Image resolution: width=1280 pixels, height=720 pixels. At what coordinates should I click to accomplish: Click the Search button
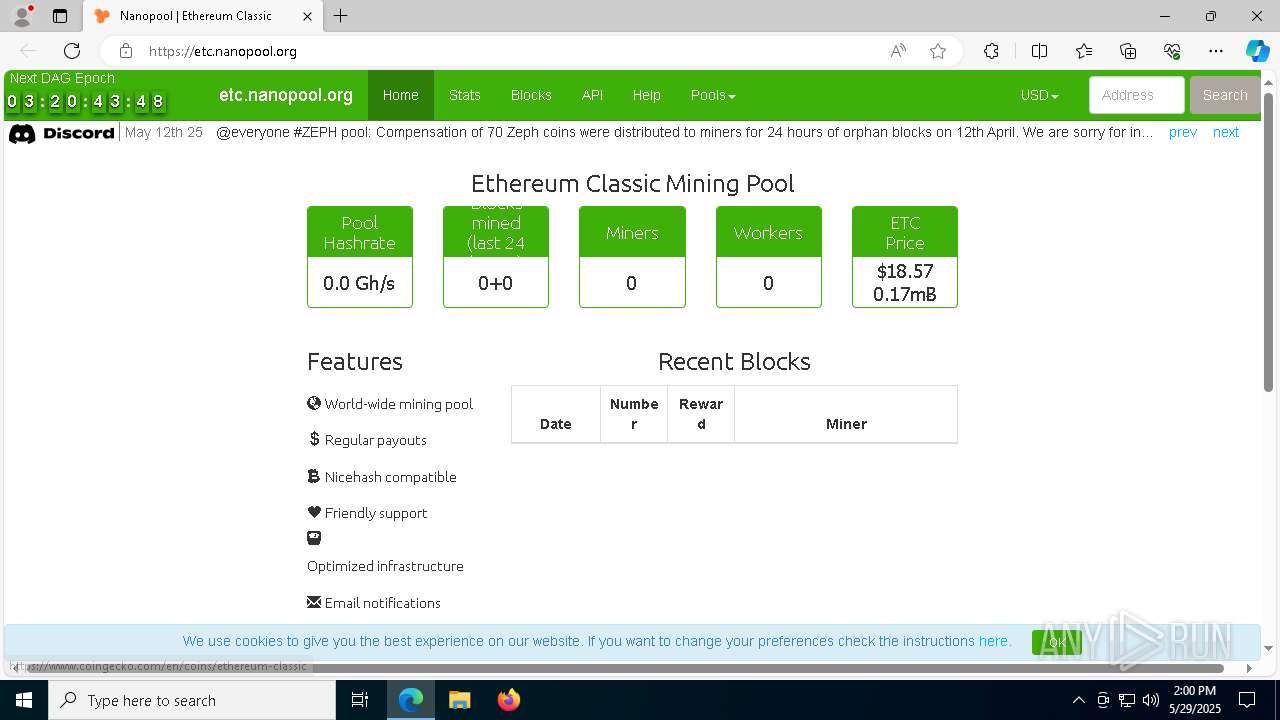click(x=1225, y=95)
